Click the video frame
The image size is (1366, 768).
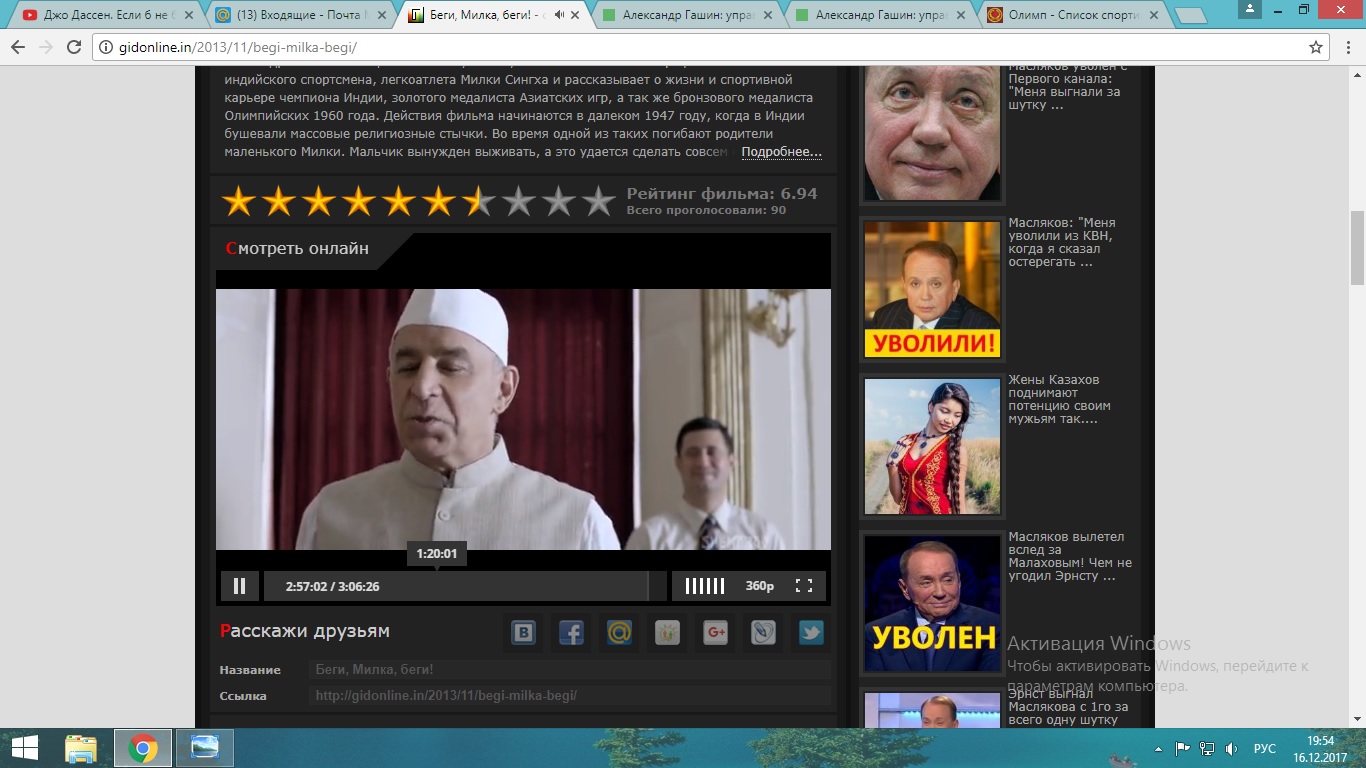[x=523, y=419]
